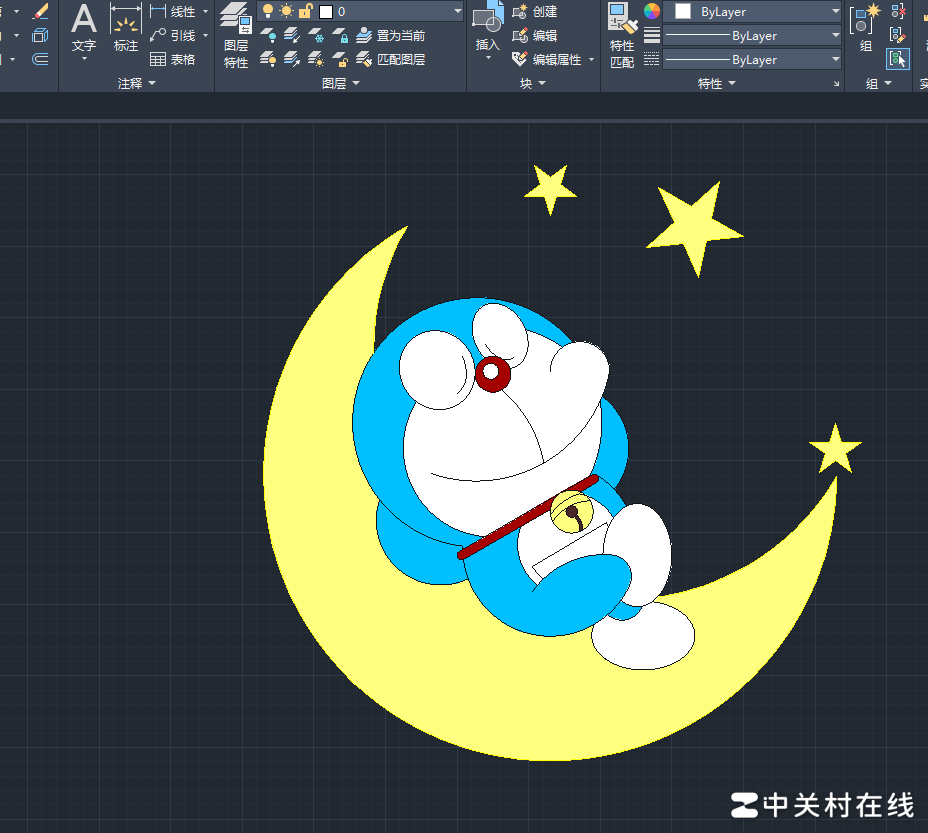The height and width of the screenshot is (833, 928).
Task: Toggle layer freeze sun icon in layer dropdown
Action: point(287,11)
